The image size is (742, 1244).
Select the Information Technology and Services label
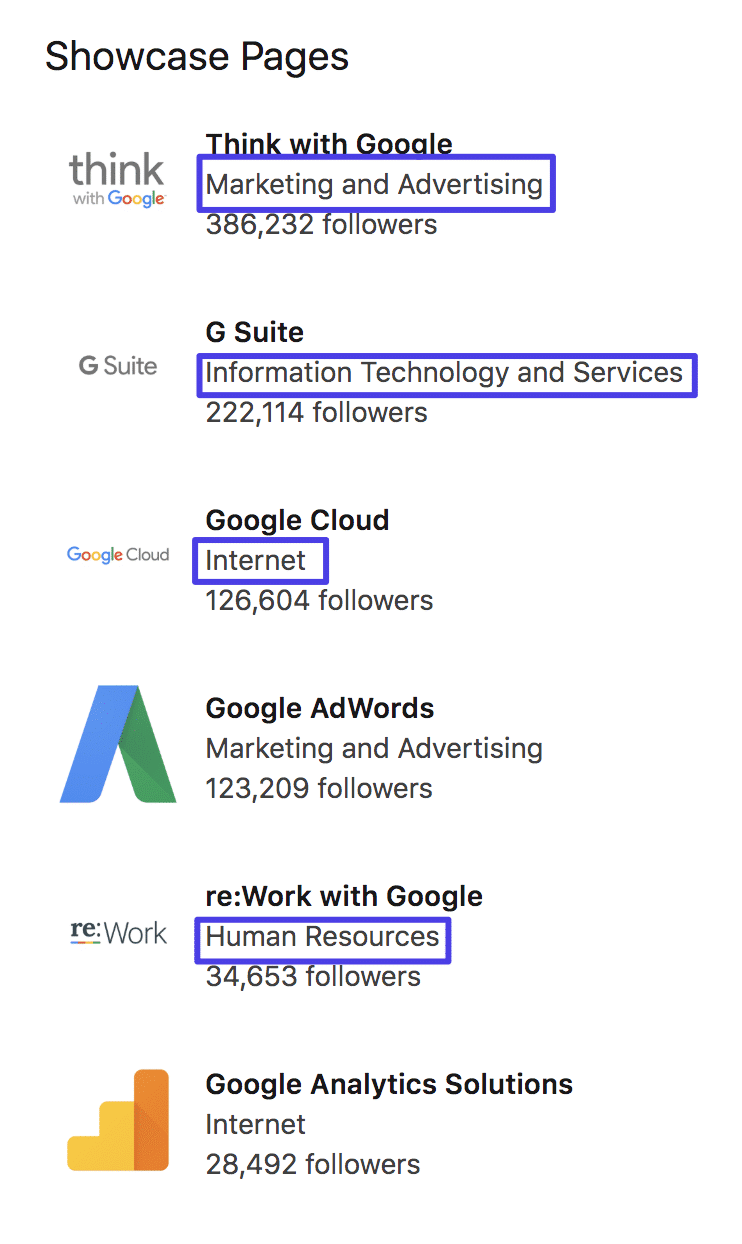tap(446, 373)
